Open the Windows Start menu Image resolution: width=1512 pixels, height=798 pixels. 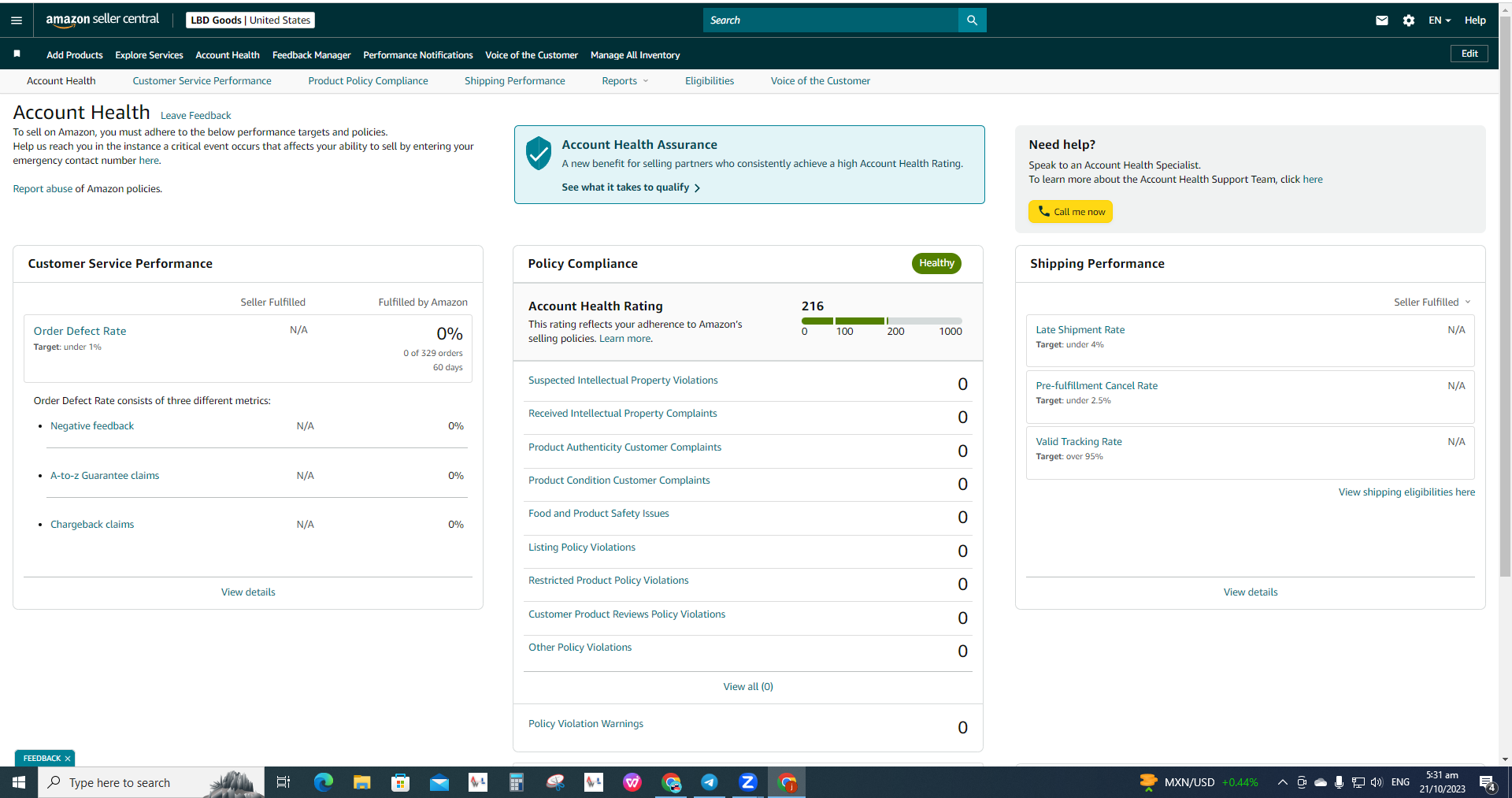19,782
